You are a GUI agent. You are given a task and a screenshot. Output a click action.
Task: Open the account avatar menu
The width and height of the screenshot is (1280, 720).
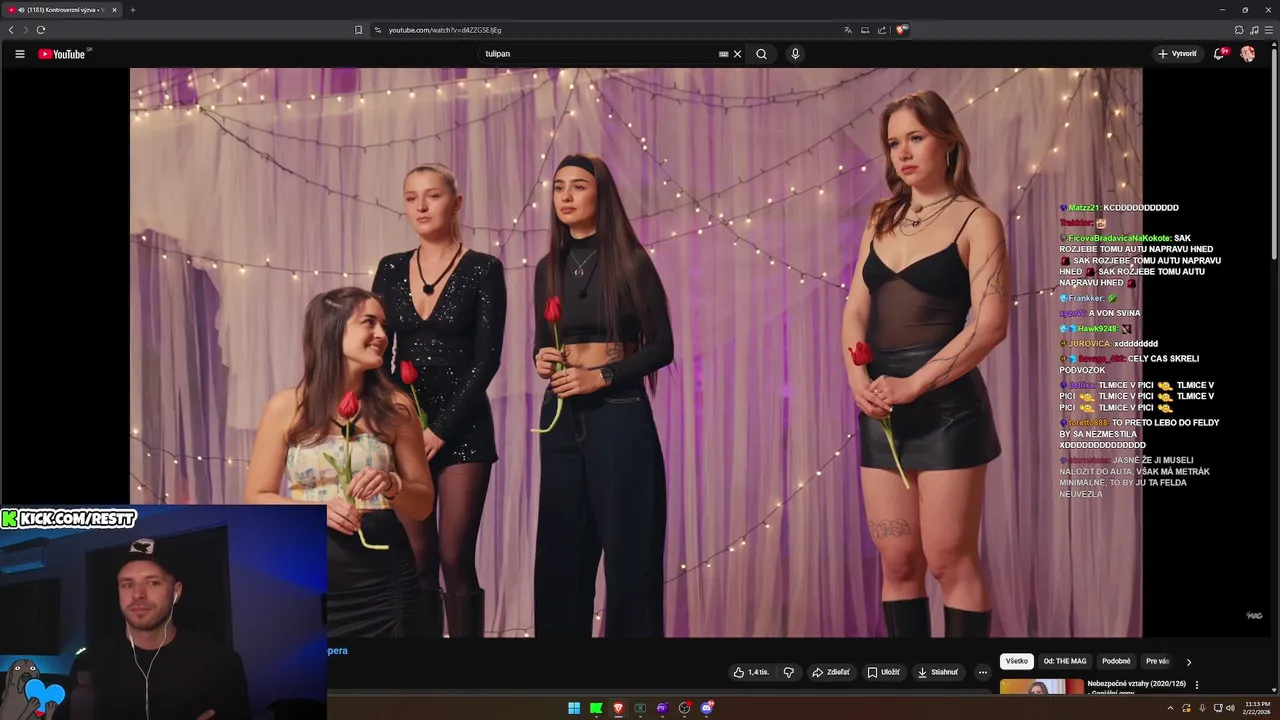point(1248,54)
